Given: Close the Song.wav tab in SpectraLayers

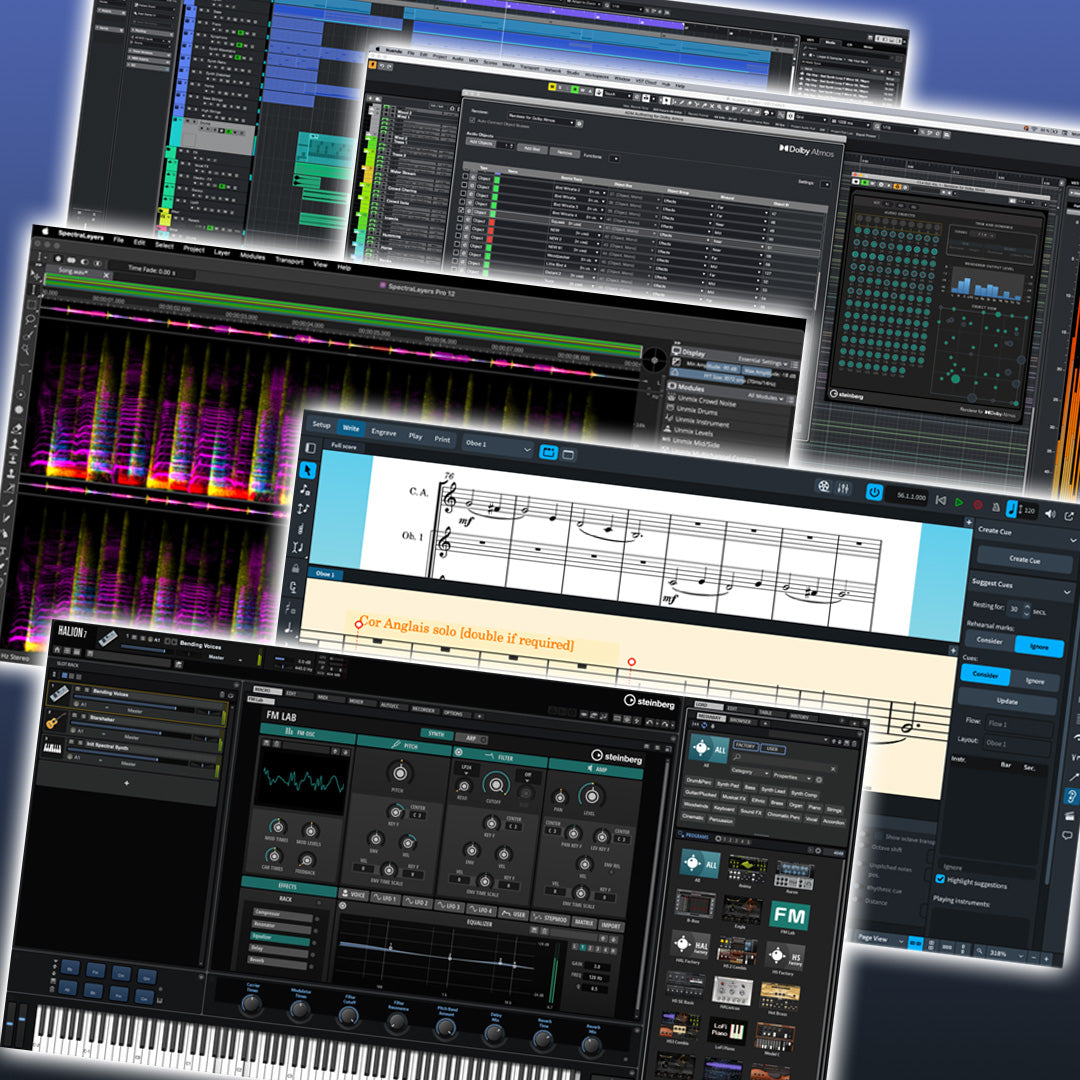Looking at the screenshot, I should (x=107, y=275).
